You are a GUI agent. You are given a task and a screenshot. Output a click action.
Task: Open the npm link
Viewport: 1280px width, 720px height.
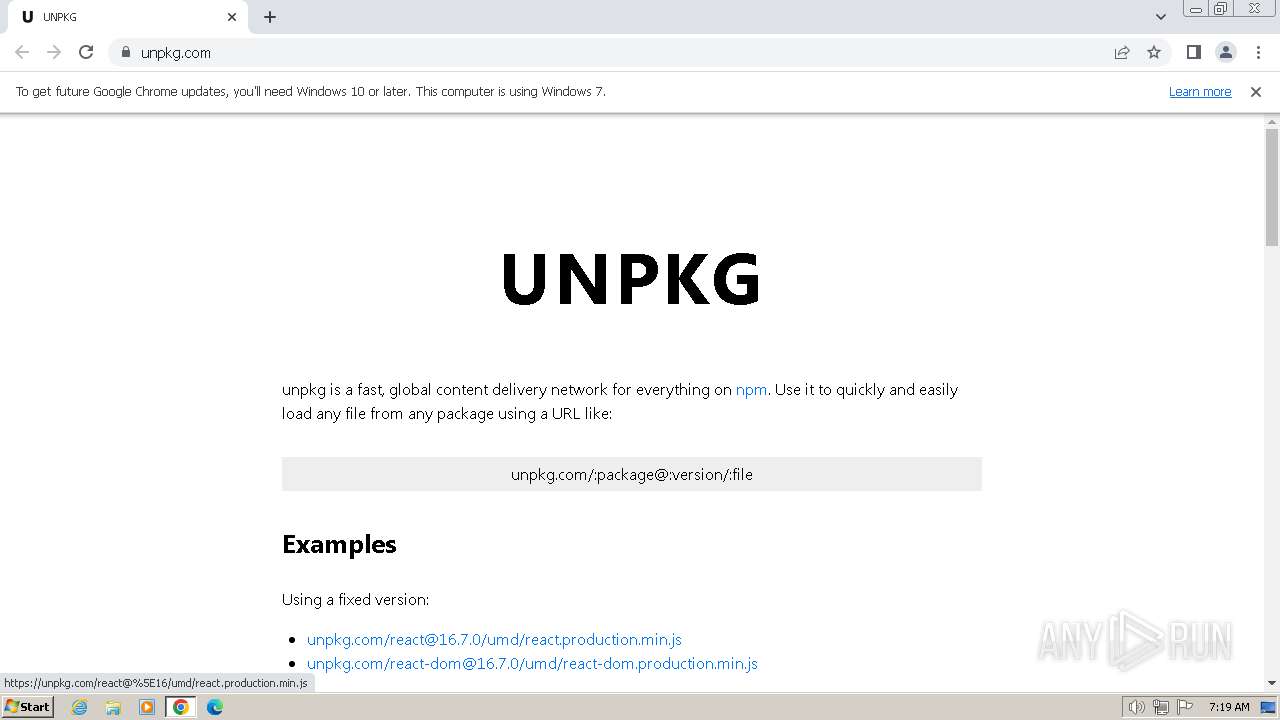tap(751, 389)
